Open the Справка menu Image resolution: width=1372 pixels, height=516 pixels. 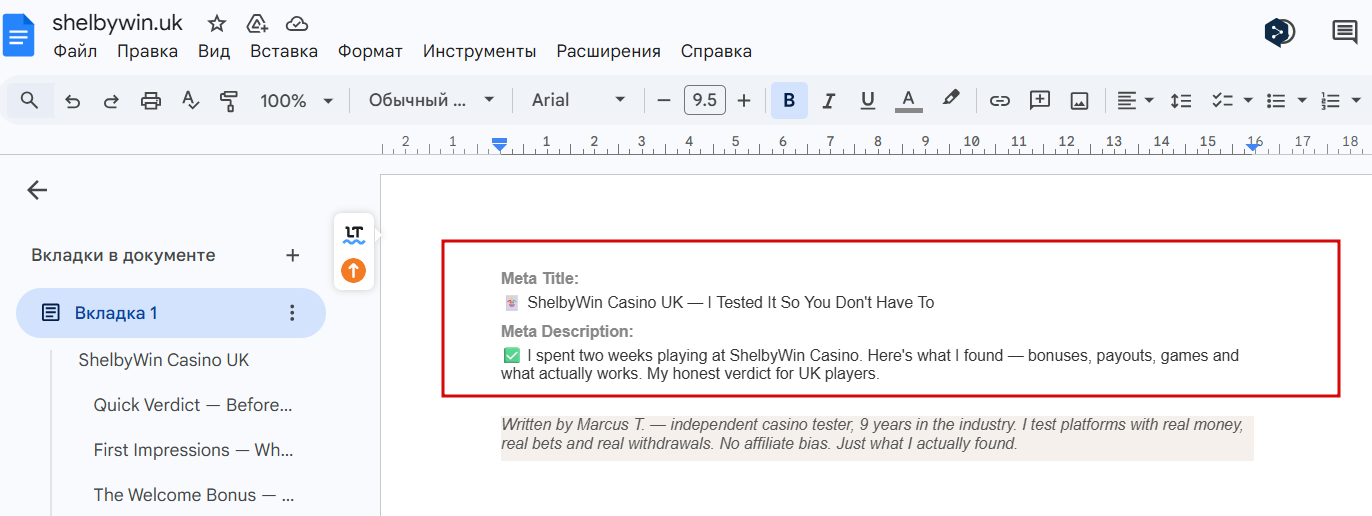coord(716,51)
